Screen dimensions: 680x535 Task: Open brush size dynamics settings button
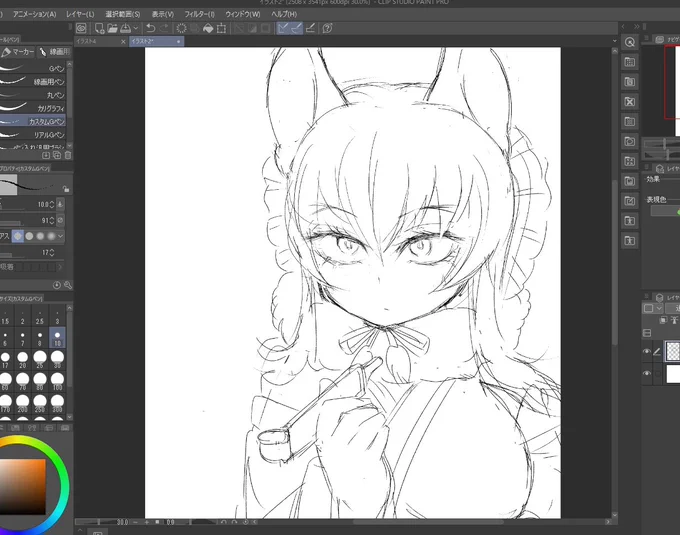point(60,204)
